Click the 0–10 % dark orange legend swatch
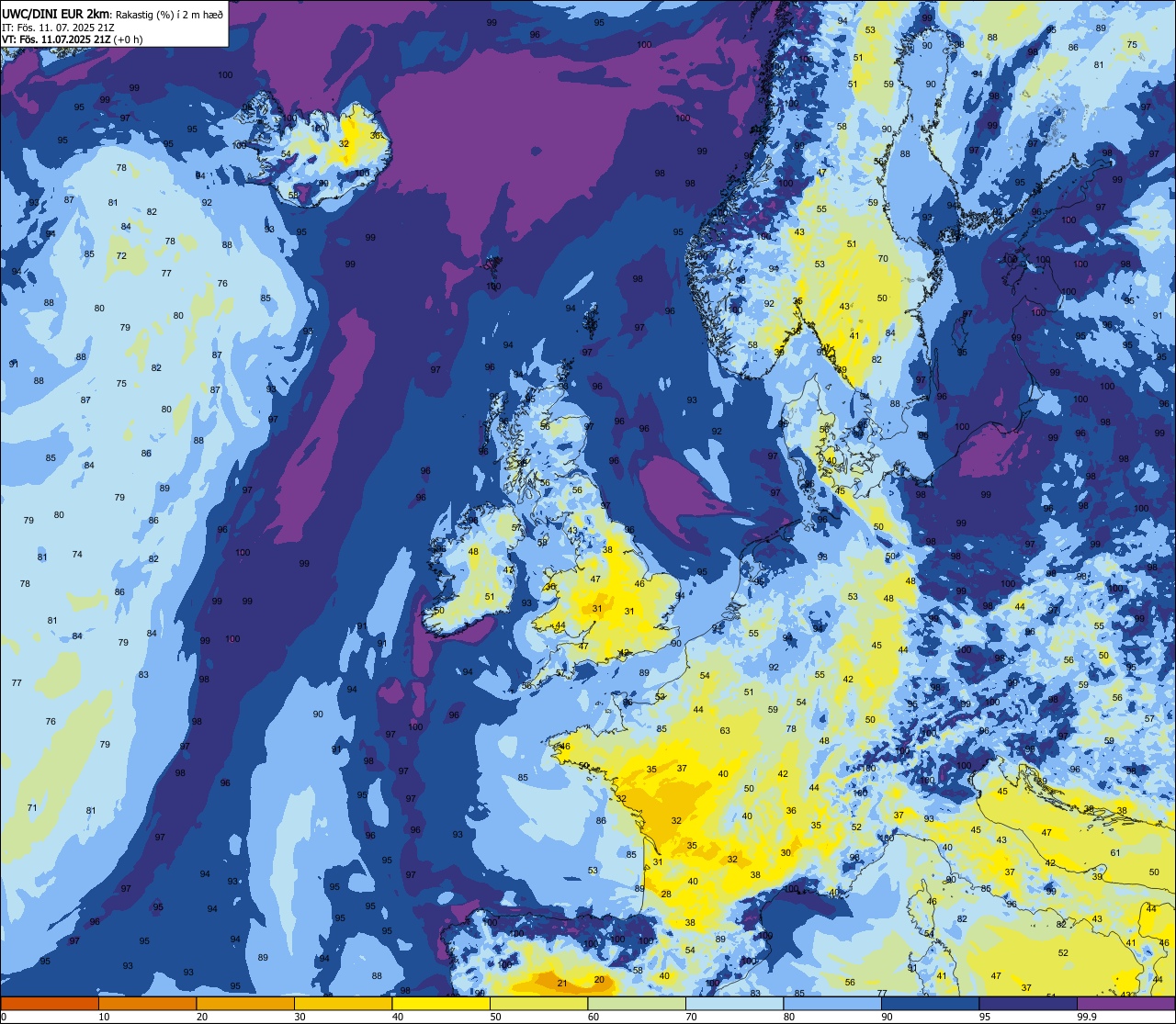 tap(50, 1003)
